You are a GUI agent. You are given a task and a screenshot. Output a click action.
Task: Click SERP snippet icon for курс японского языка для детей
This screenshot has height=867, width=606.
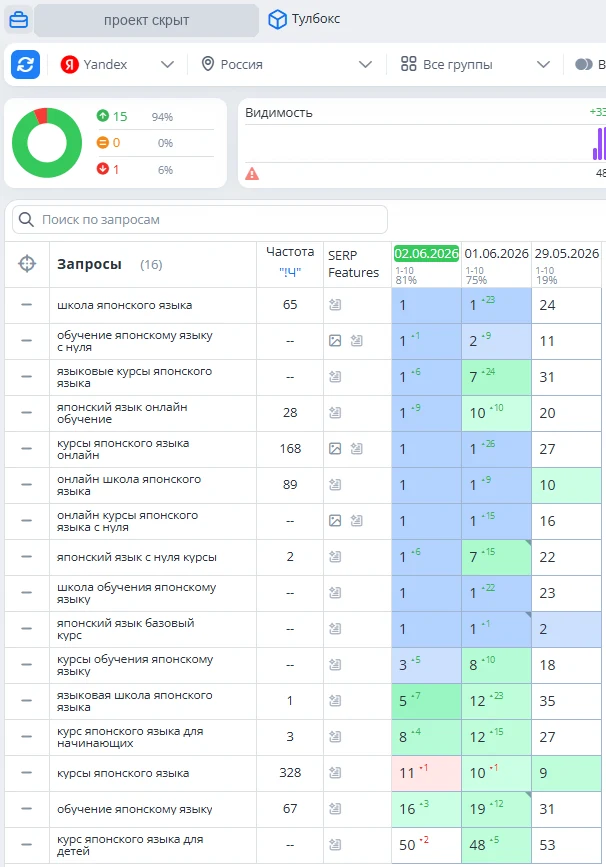[x=335, y=844]
